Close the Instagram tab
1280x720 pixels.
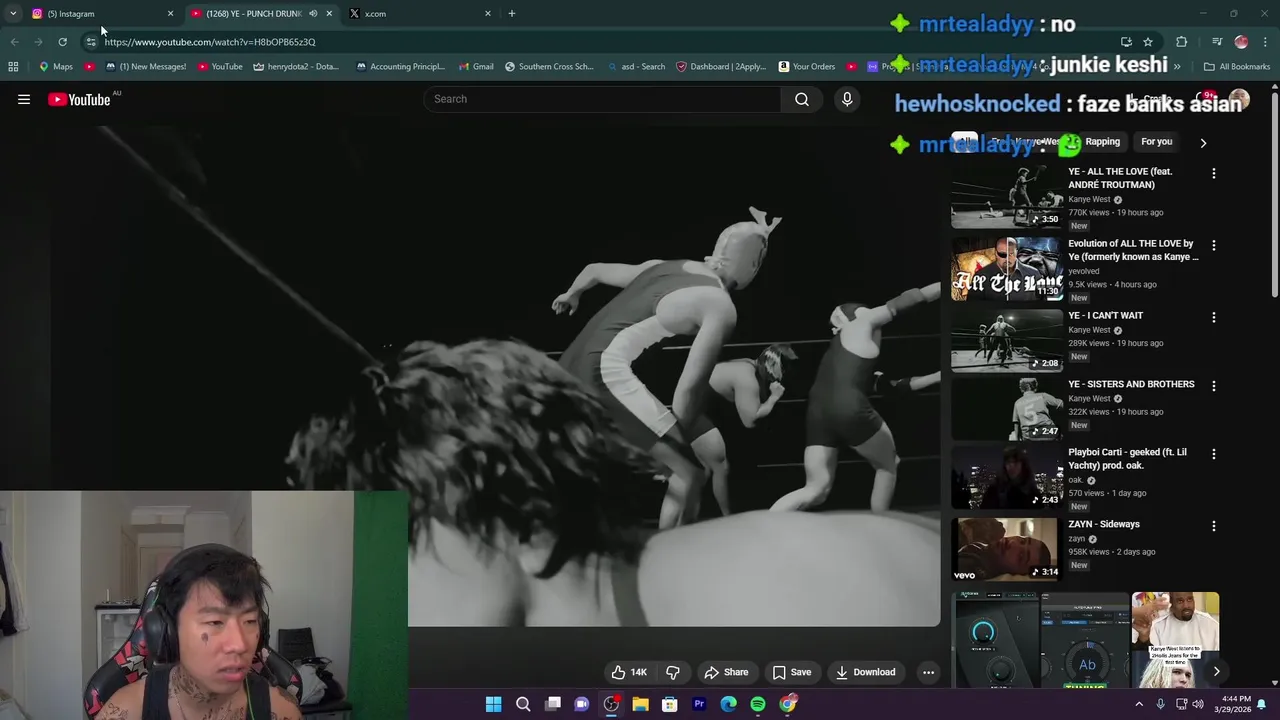pyautogui.click(x=170, y=14)
